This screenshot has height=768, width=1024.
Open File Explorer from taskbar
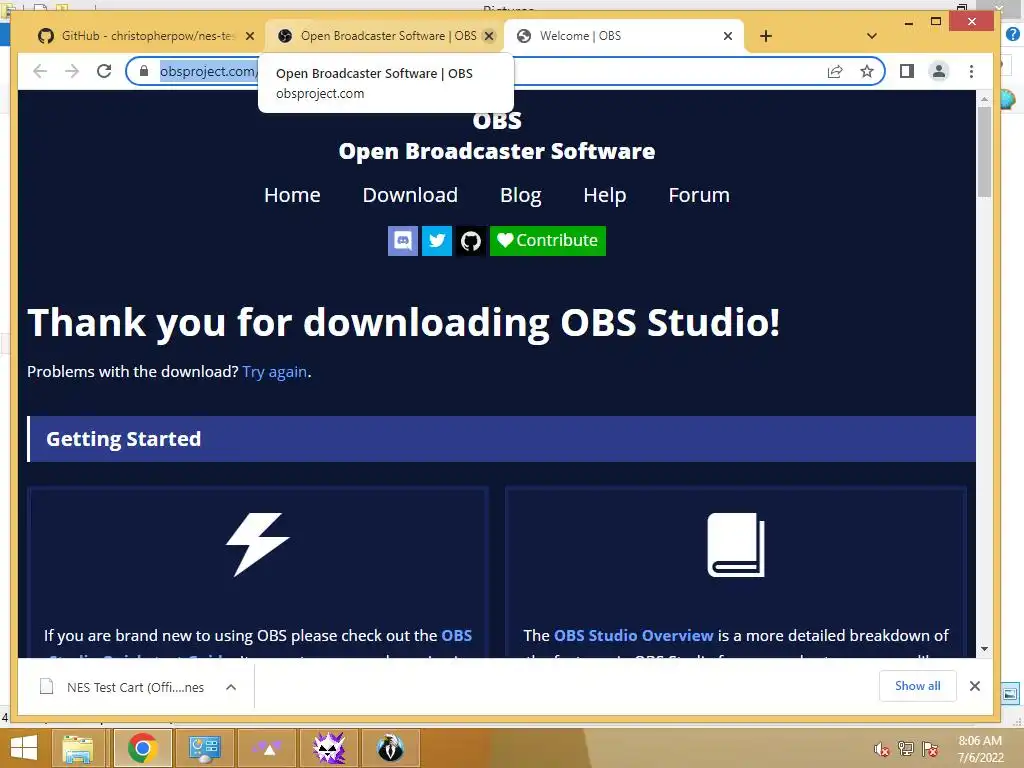[x=78, y=748]
